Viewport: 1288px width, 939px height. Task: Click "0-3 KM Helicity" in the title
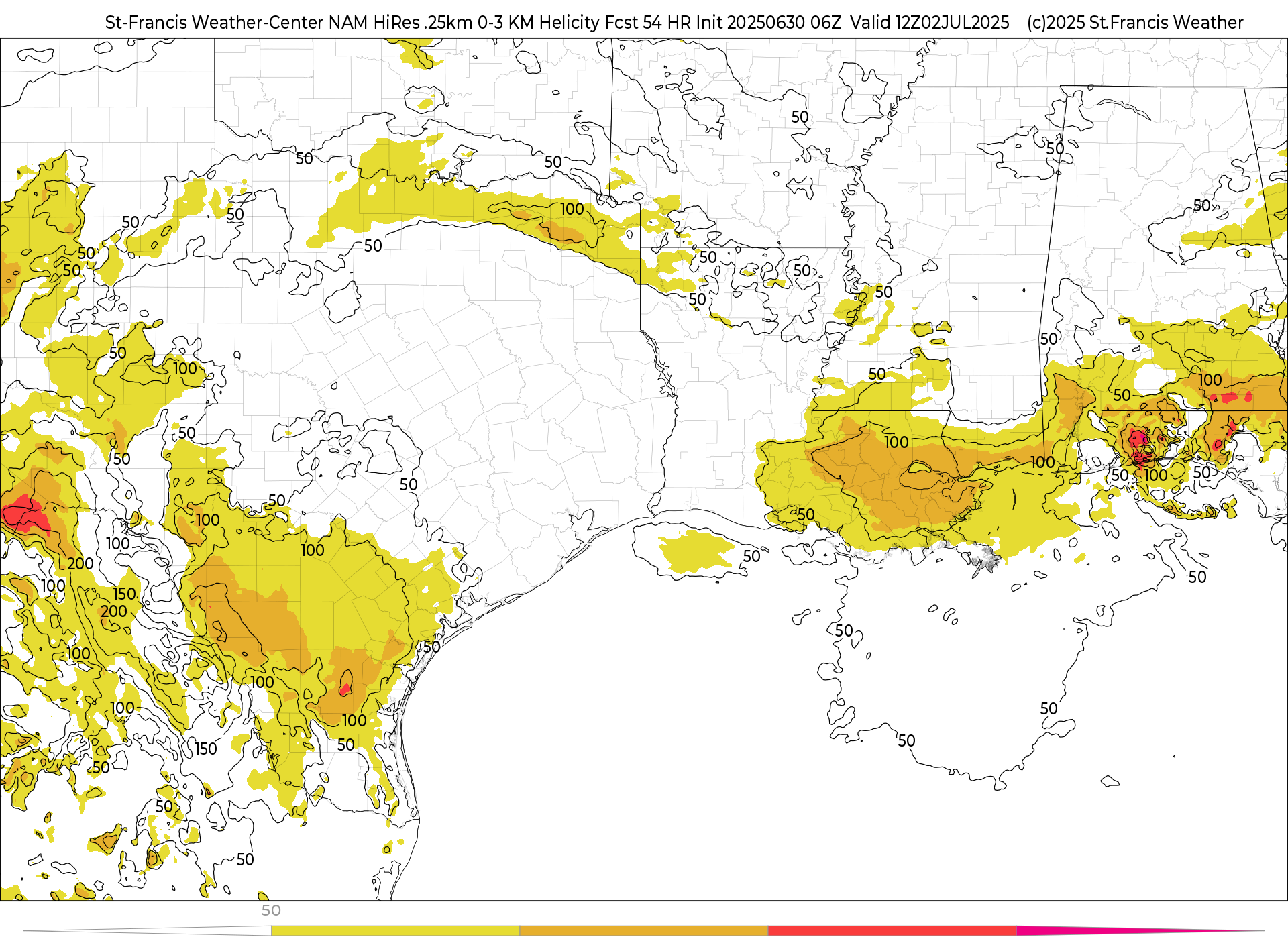coord(539,23)
